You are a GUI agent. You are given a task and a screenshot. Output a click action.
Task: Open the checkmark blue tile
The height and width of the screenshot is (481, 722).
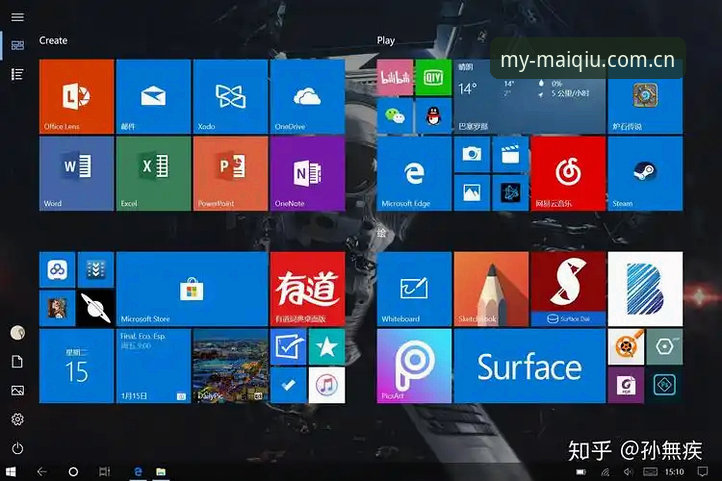coord(288,385)
